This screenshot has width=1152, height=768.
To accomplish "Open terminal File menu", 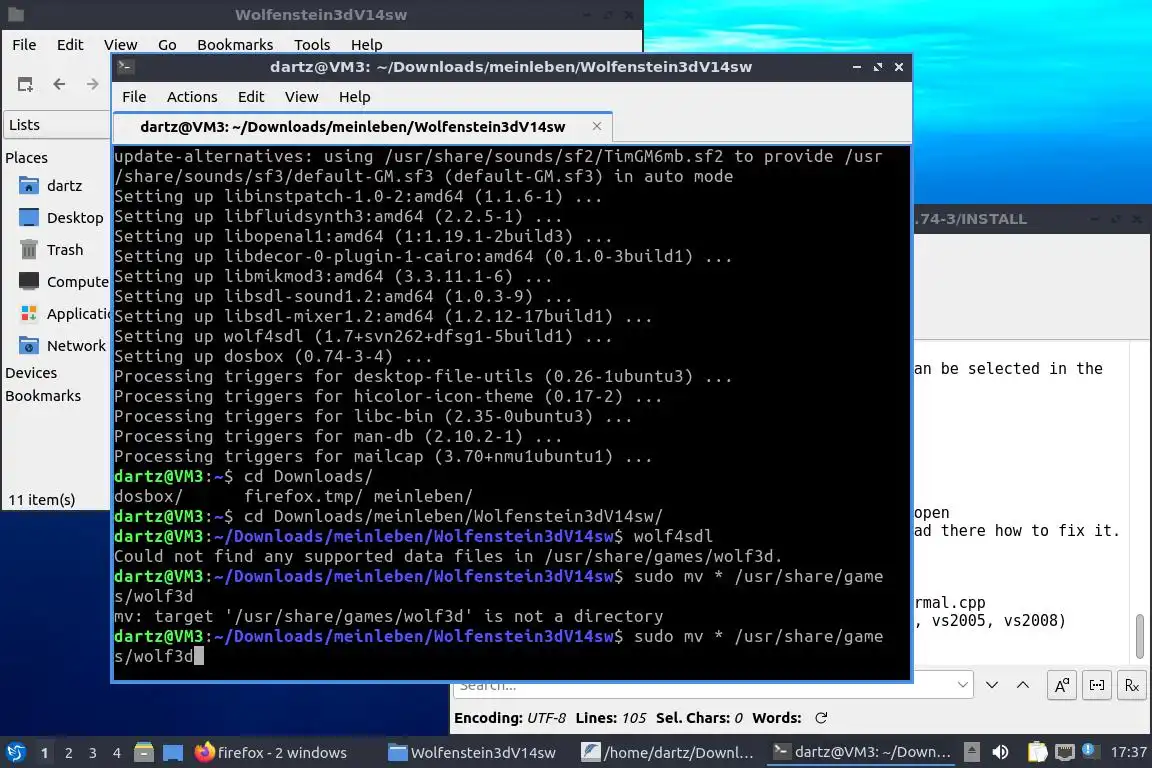I will pyautogui.click(x=134, y=97).
